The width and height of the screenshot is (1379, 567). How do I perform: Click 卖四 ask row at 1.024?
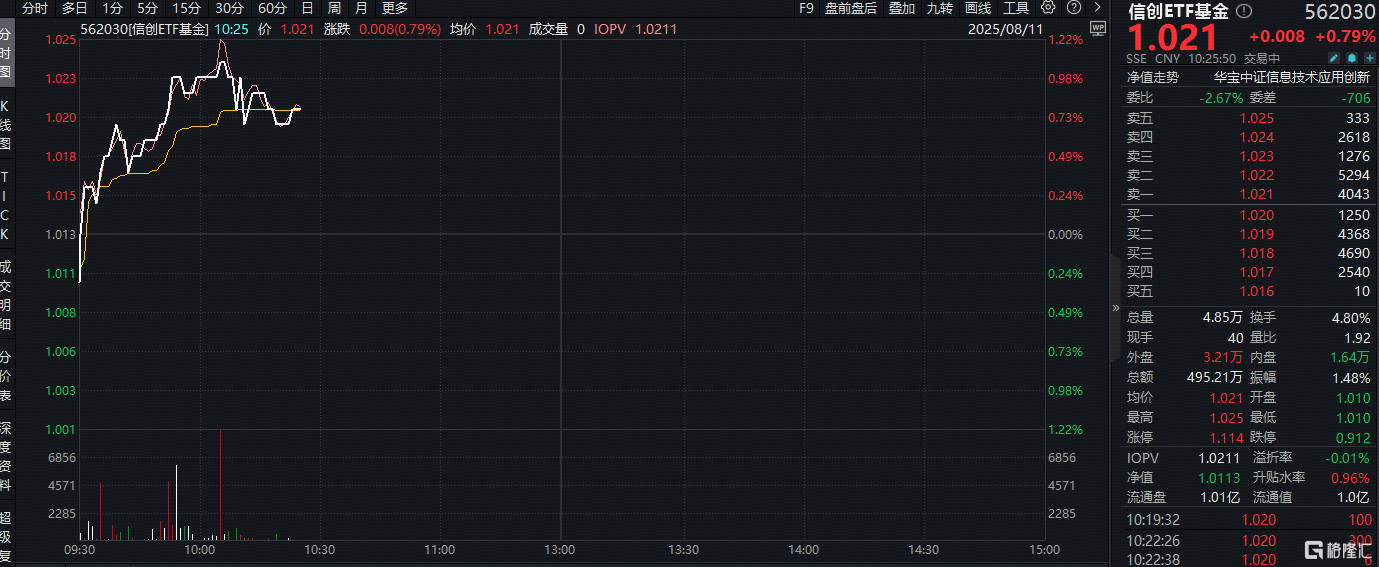coord(1248,137)
